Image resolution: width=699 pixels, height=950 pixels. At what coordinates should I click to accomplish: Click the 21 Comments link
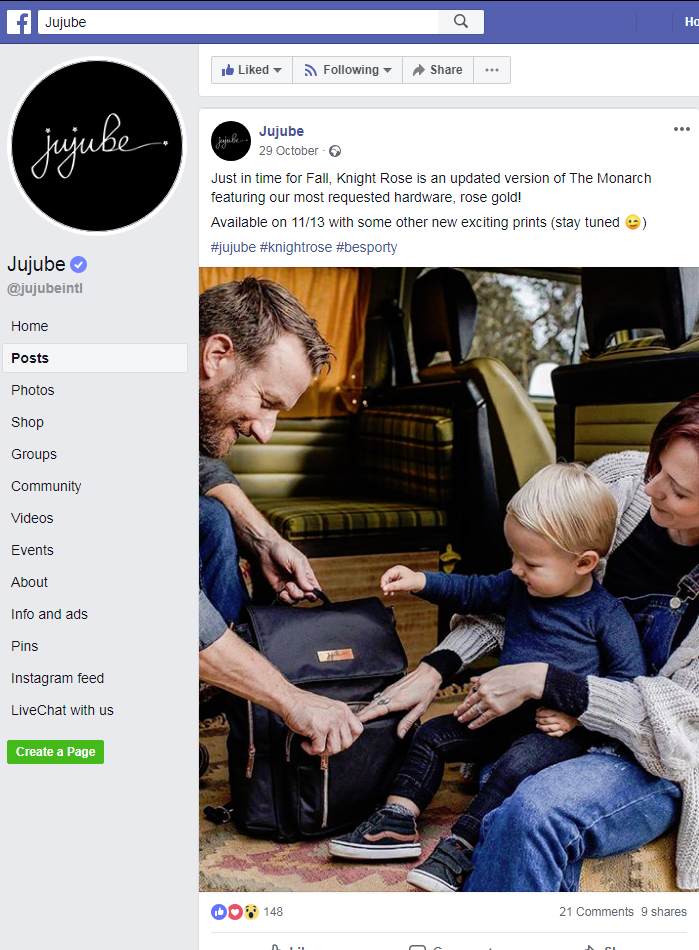(x=596, y=911)
